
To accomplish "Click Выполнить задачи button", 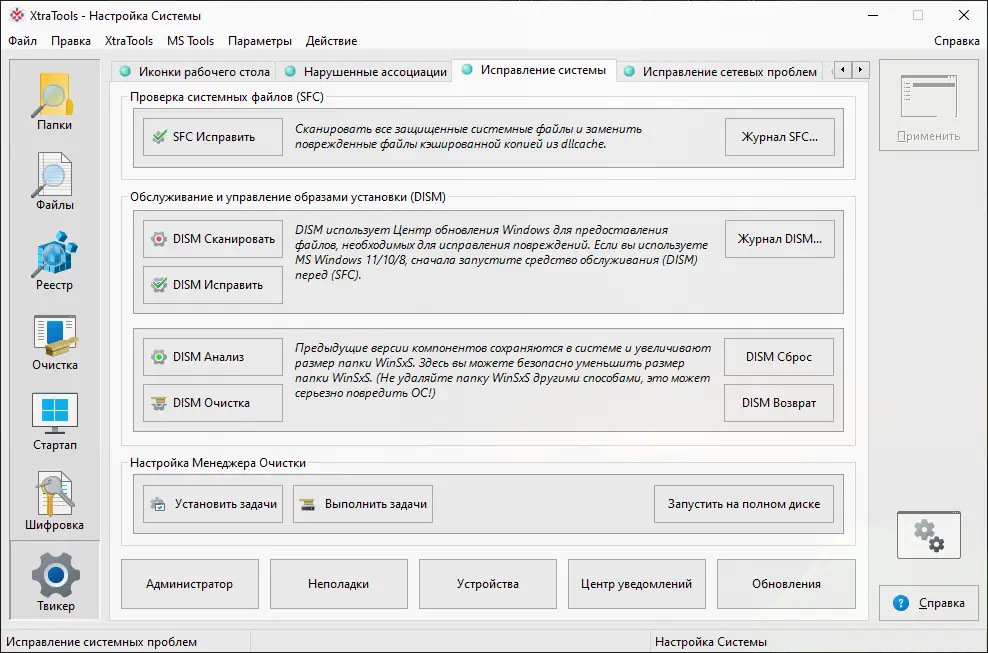I will 363,504.
